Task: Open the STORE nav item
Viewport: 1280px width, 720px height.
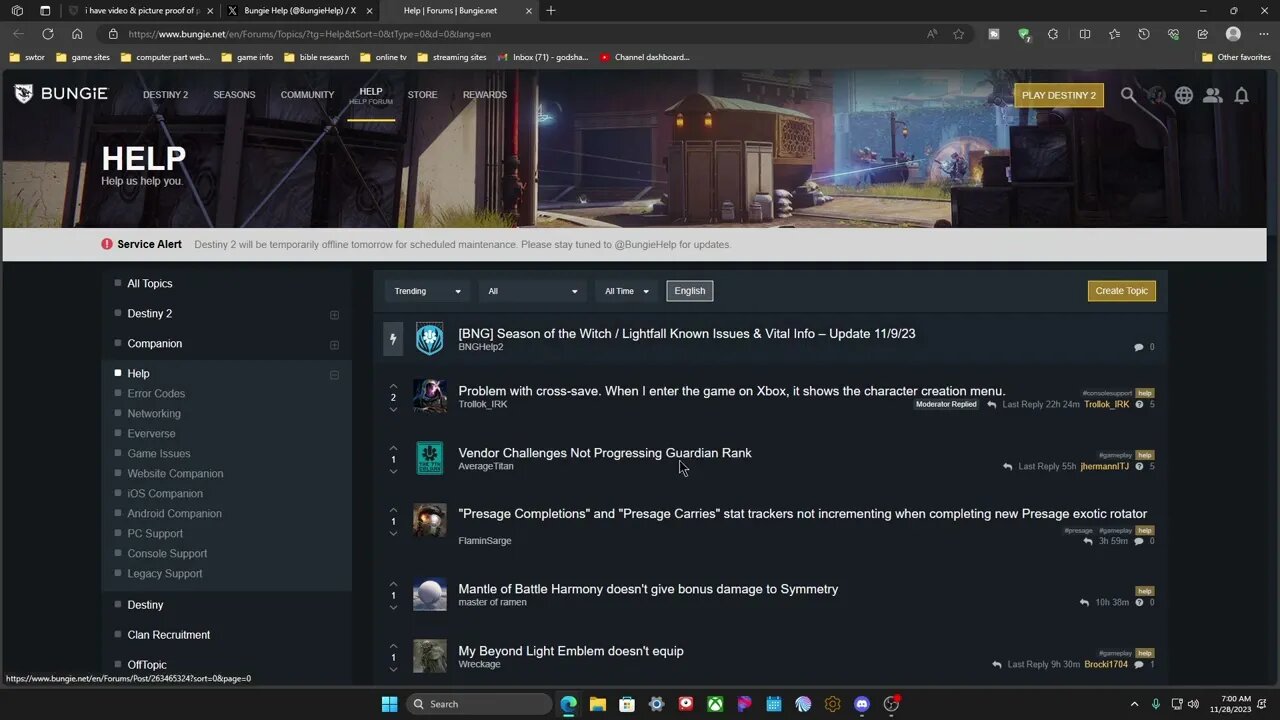Action: (422, 95)
